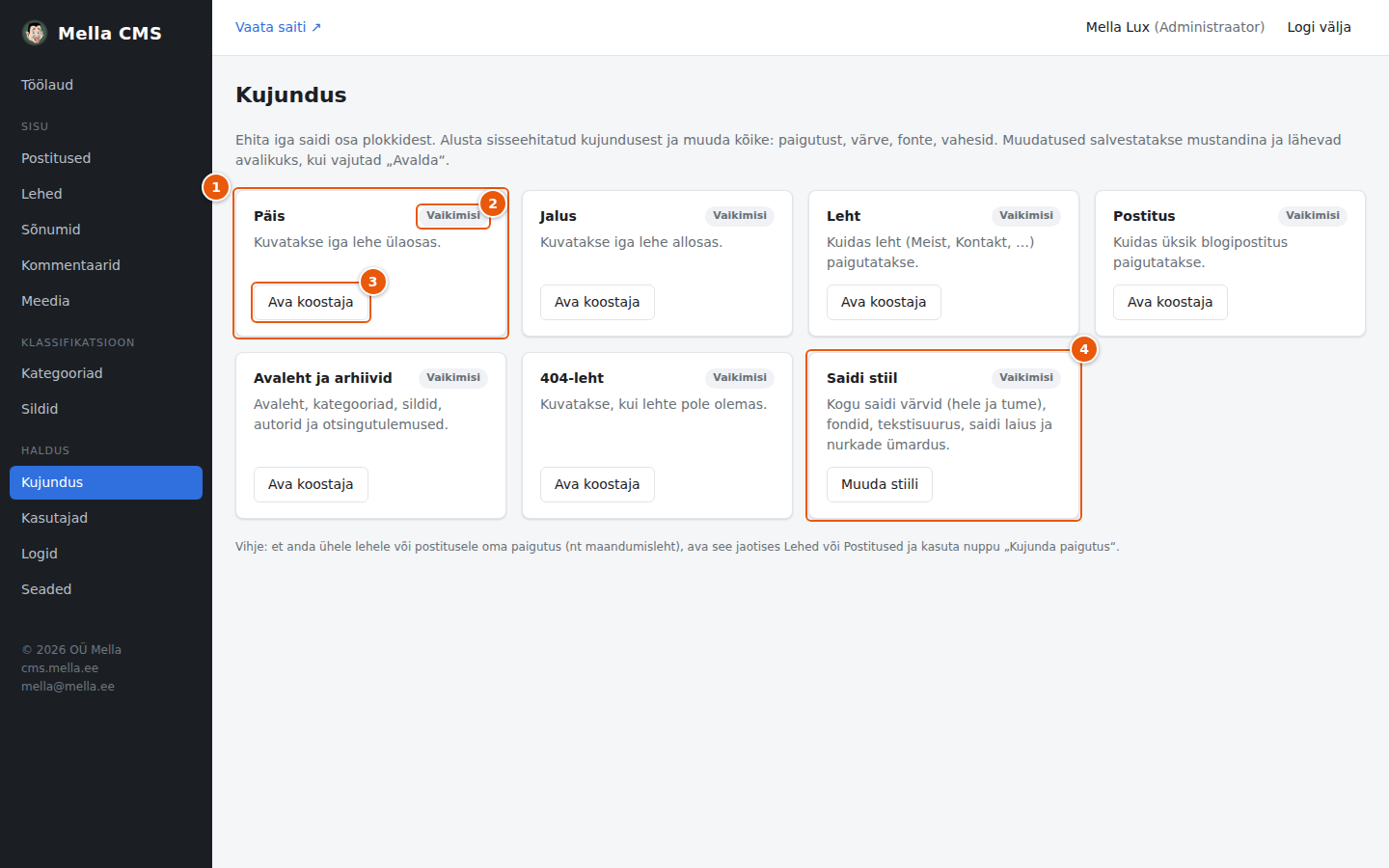Select the active Kujundus menu item
The height and width of the screenshot is (868, 1389).
click(106, 482)
